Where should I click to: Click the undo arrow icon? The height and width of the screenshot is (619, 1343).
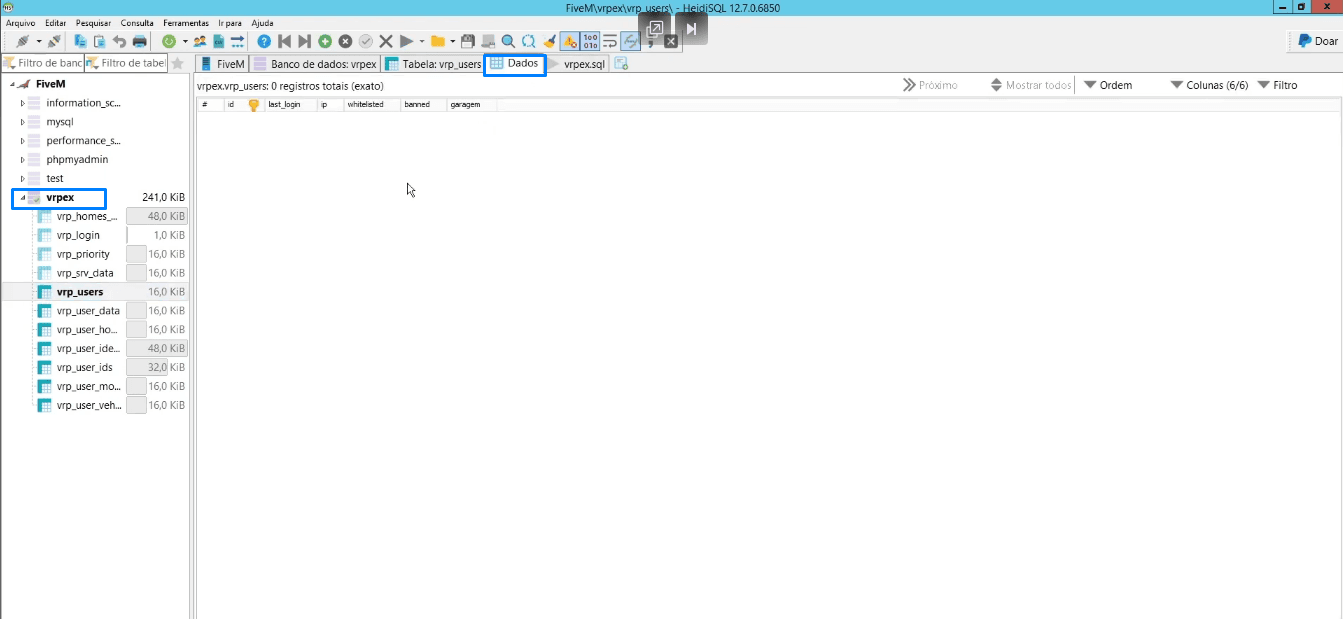coord(119,41)
